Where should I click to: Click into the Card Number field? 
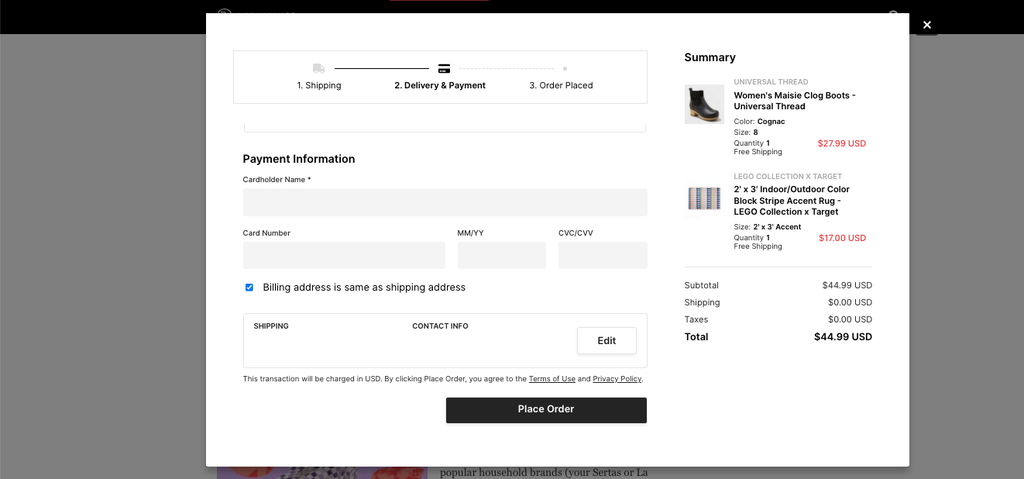click(343, 255)
